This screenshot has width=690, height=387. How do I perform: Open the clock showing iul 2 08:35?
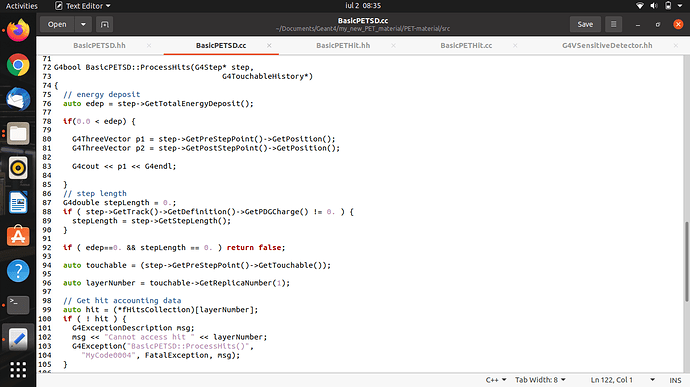click(363, 6)
